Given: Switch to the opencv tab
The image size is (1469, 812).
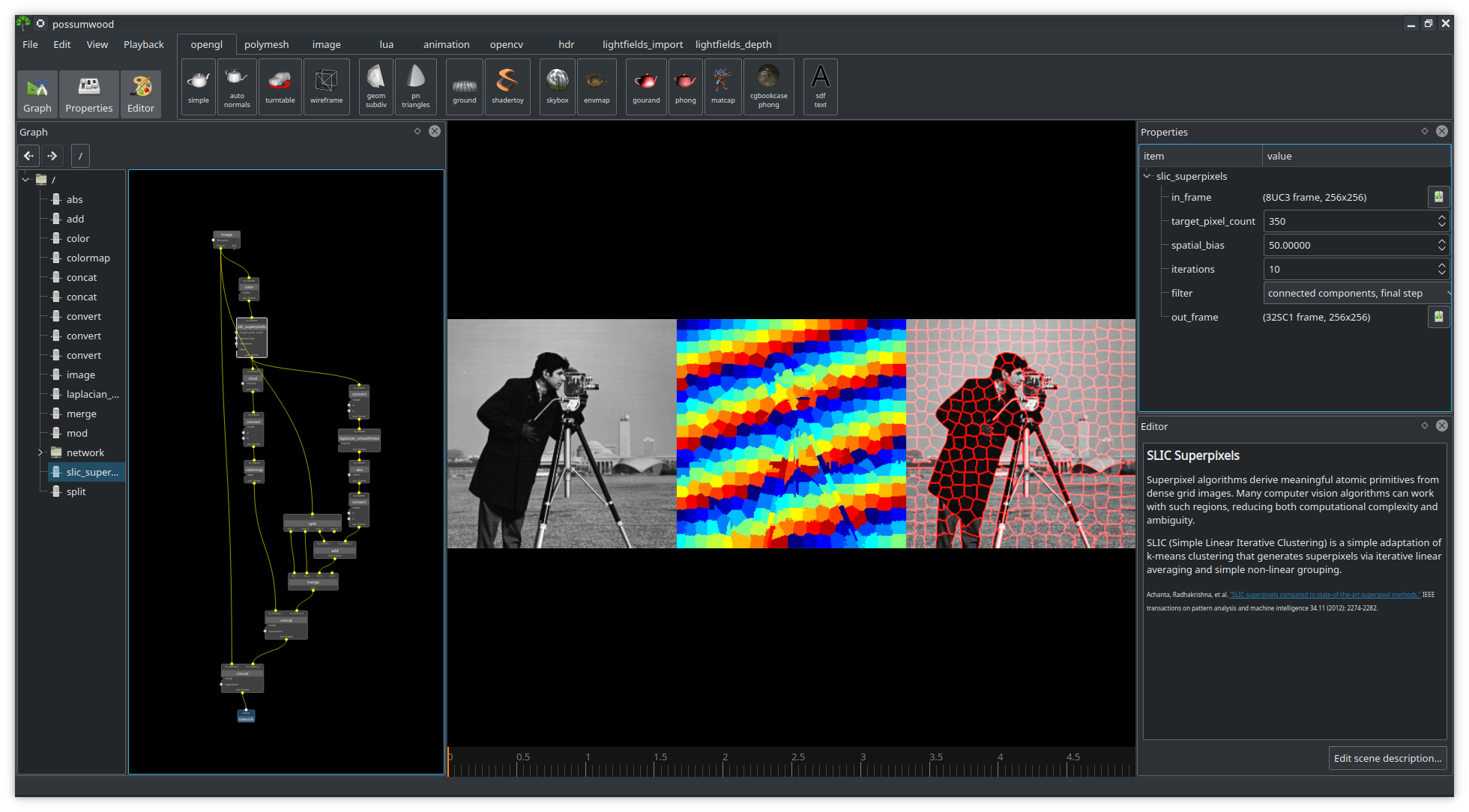Looking at the screenshot, I should click(506, 44).
